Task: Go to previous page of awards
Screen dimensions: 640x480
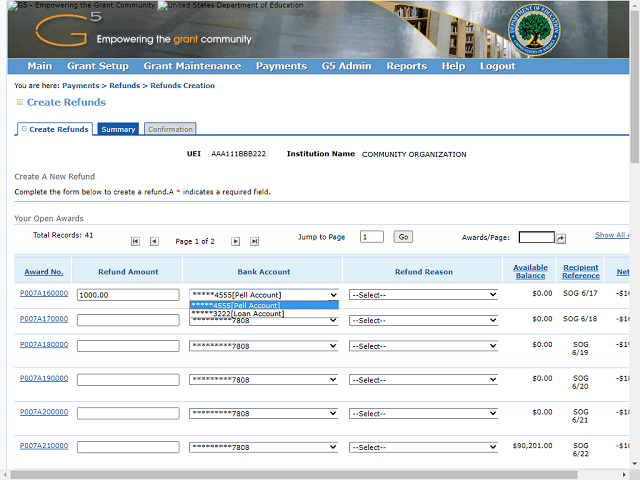Action: [154, 241]
